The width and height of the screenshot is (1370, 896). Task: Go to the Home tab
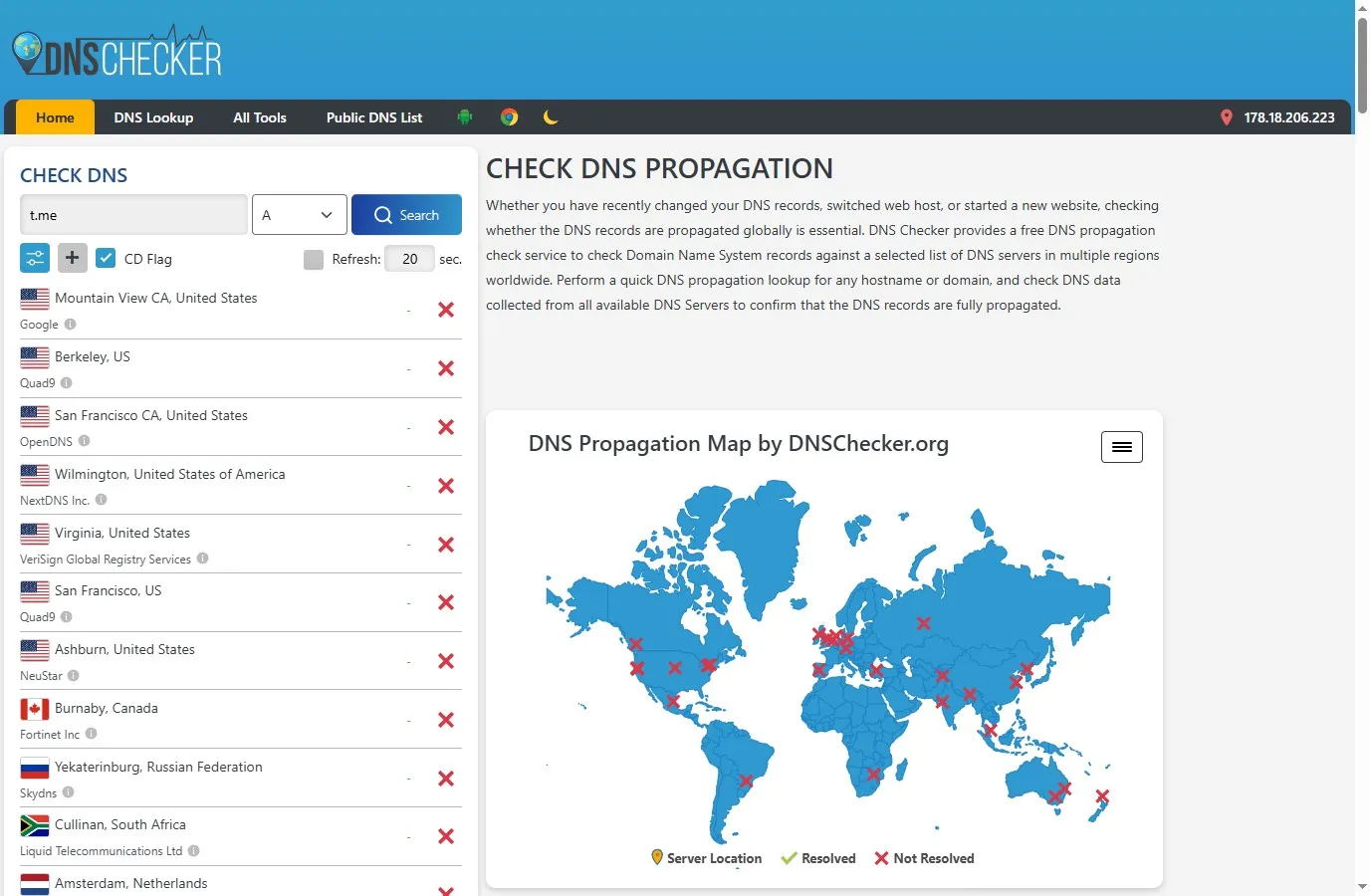tap(55, 117)
